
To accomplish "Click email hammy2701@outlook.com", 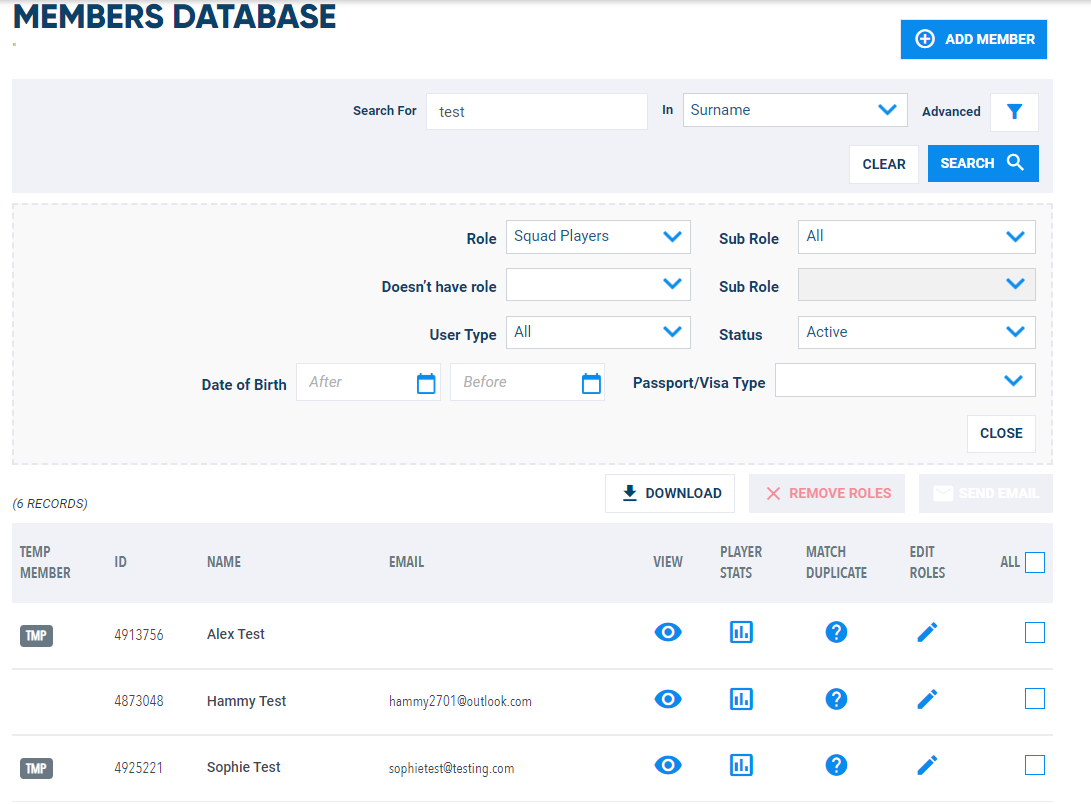I will [460, 701].
